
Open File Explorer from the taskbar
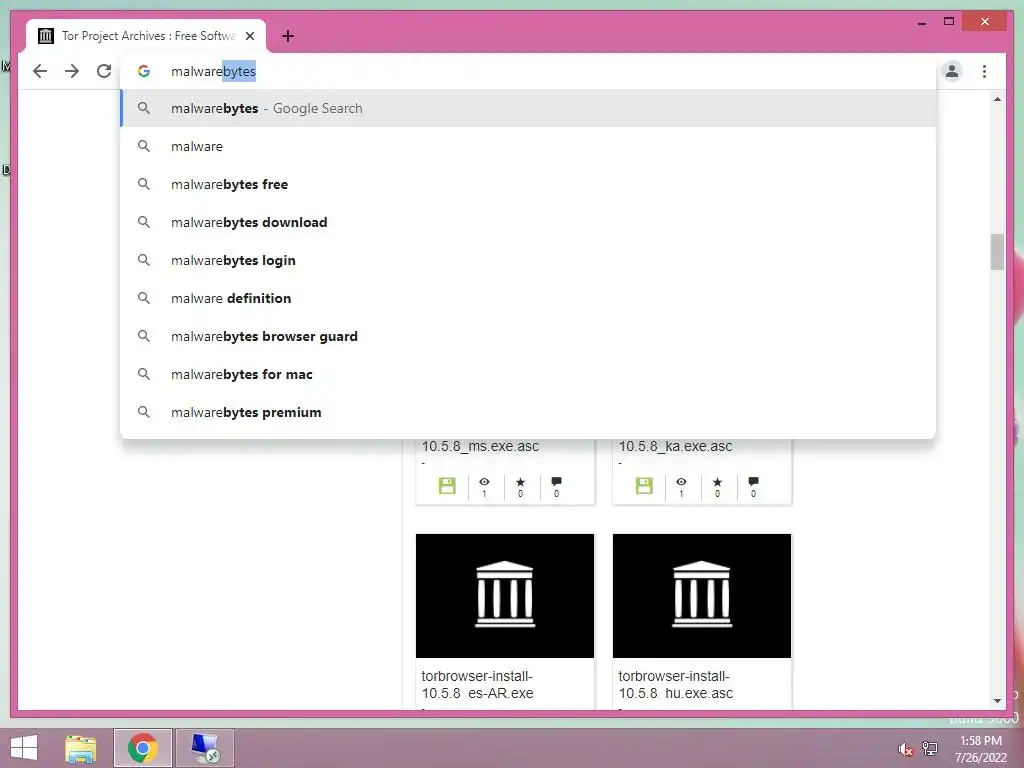tap(81, 748)
